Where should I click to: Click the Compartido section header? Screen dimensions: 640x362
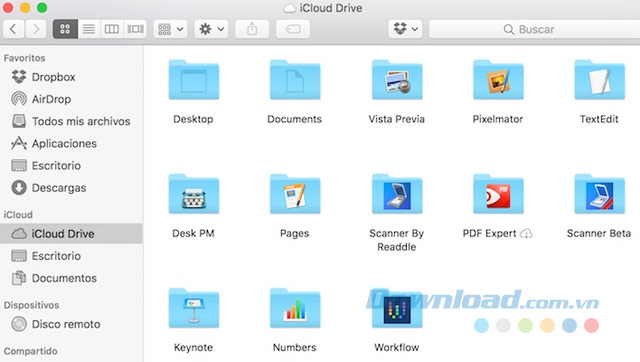[x=30, y=351]
